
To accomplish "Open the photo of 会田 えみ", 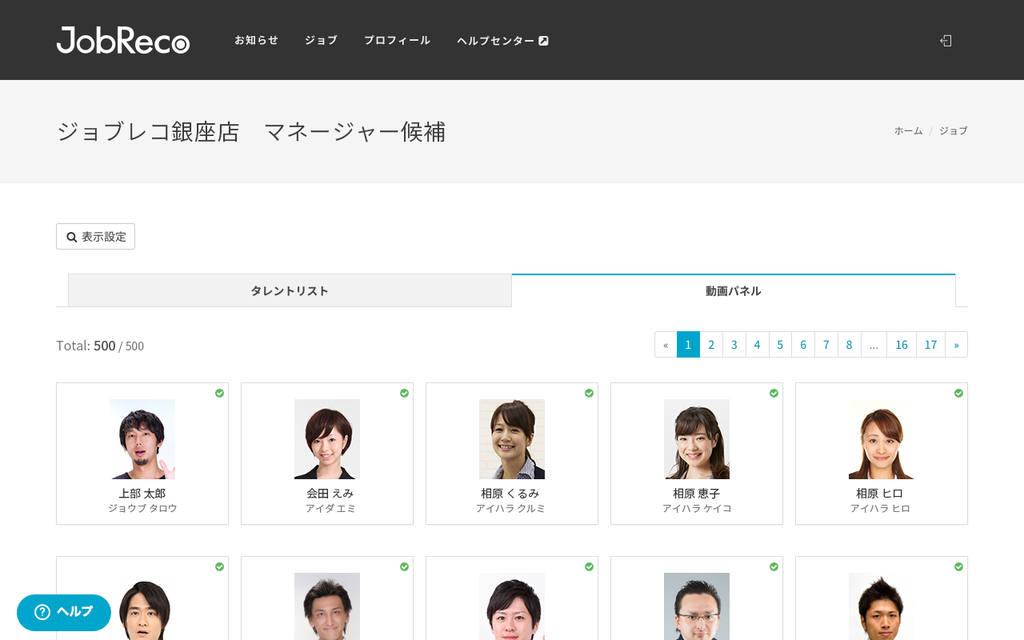I will point(327,439).
